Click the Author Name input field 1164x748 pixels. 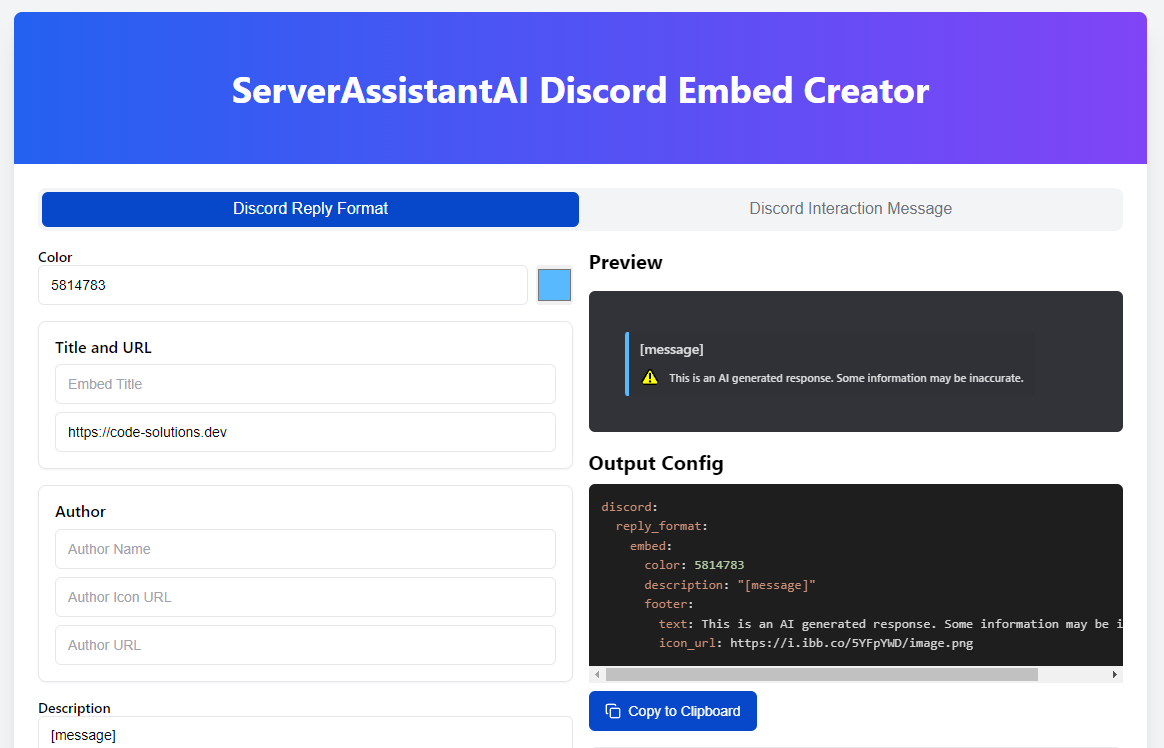click(305, 549)
